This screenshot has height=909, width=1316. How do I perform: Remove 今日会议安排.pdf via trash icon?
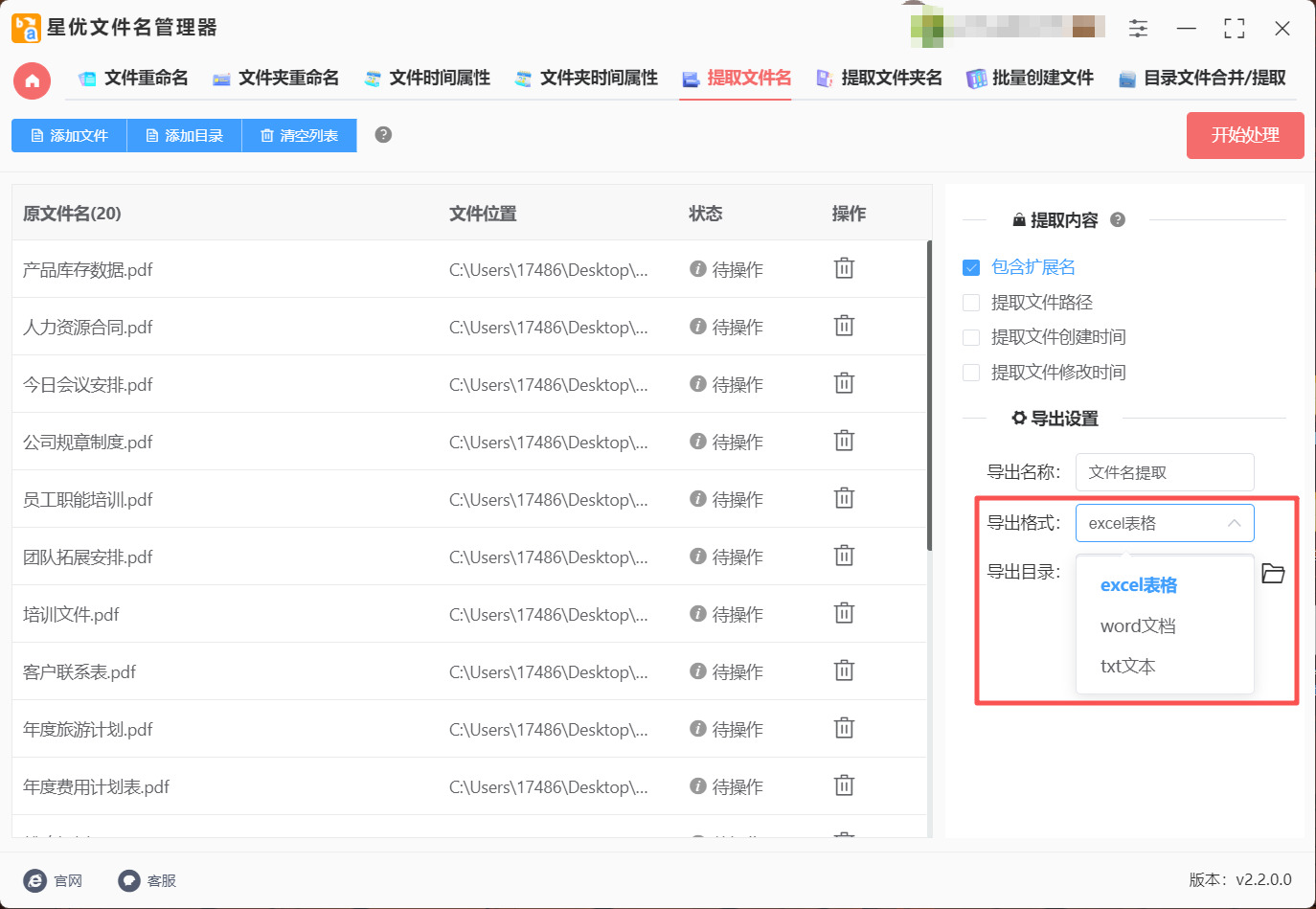(844, 383)
